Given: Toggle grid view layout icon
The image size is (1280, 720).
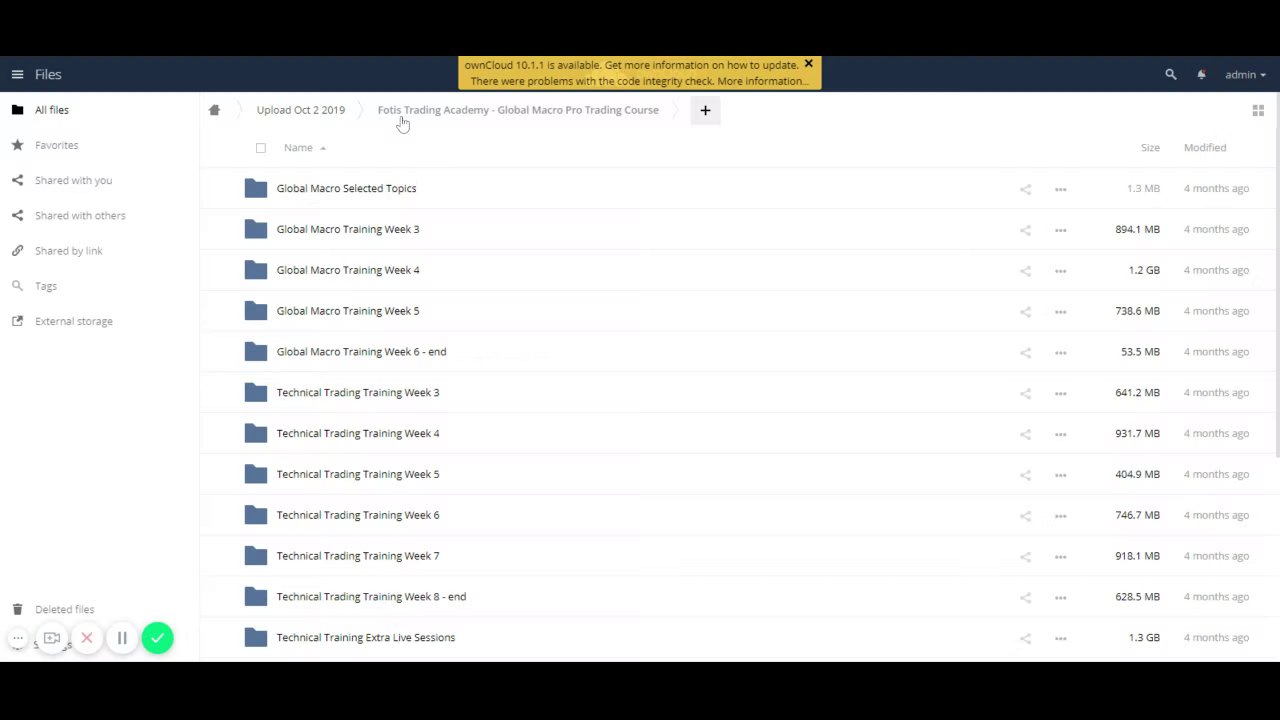Looking at the screenshot, I should click(x=1258, y=110).
